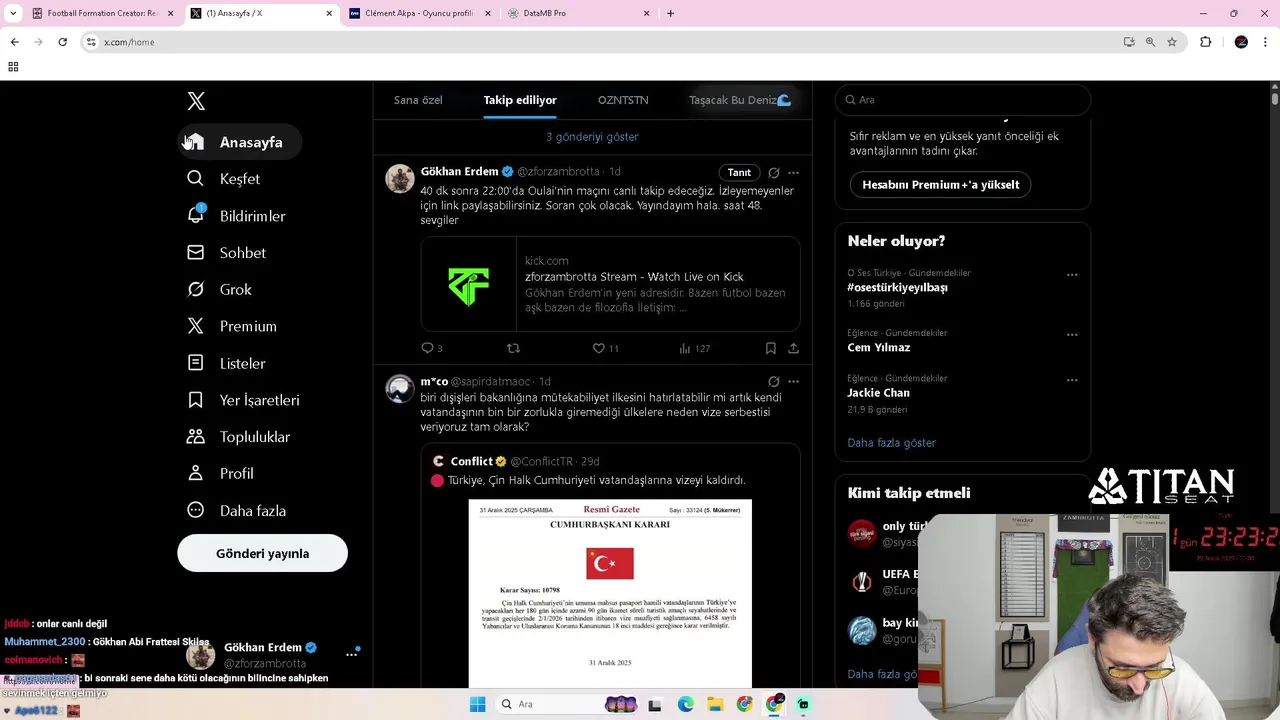The width and height of the screenshot is (1280, 720).
Task: Open File Explorer from taskbar
Action: pyautogui.click(x=715, y=704)
